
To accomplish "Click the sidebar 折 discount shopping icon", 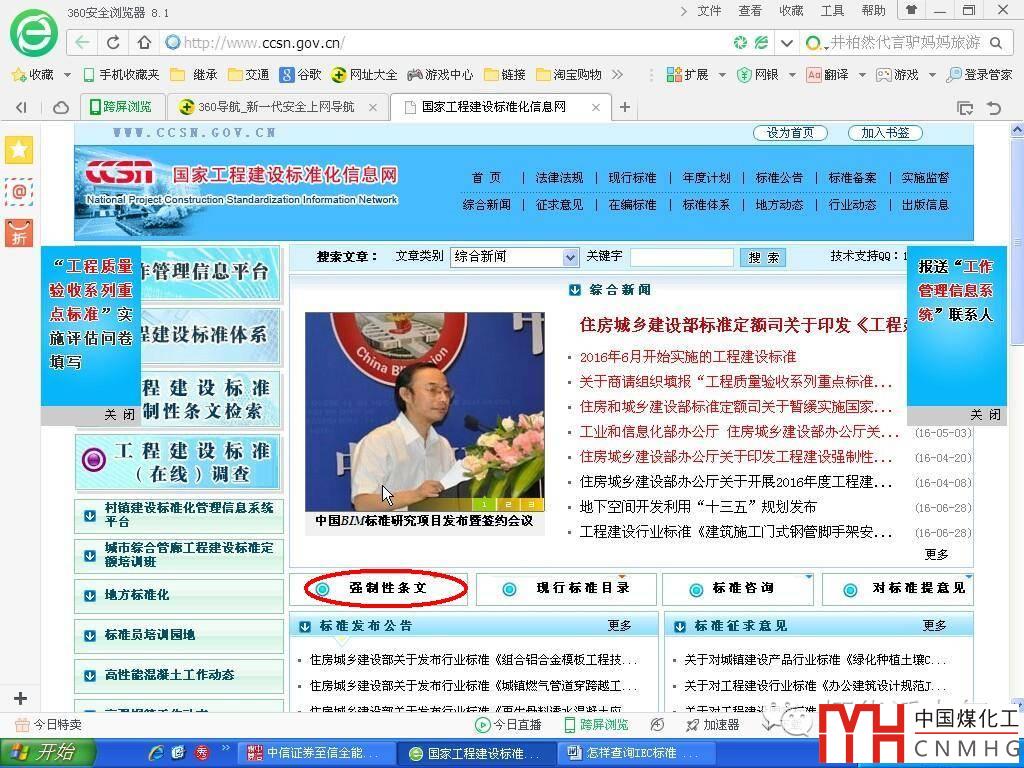I will [19, 233].
